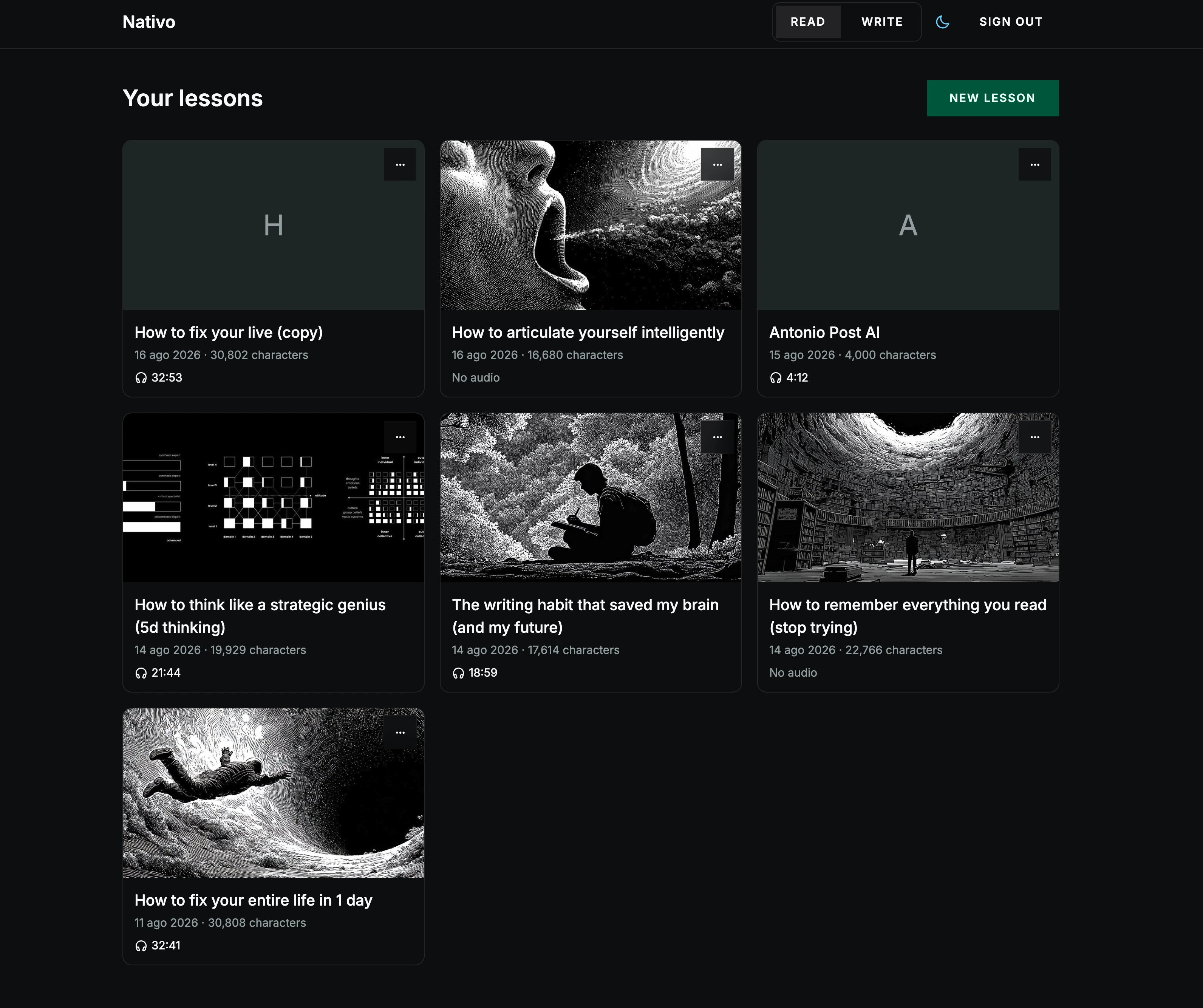Click No audio label under articulate yourself lesson
This screenshot has width=1203, height=1008.
click(x=475, y=378)
